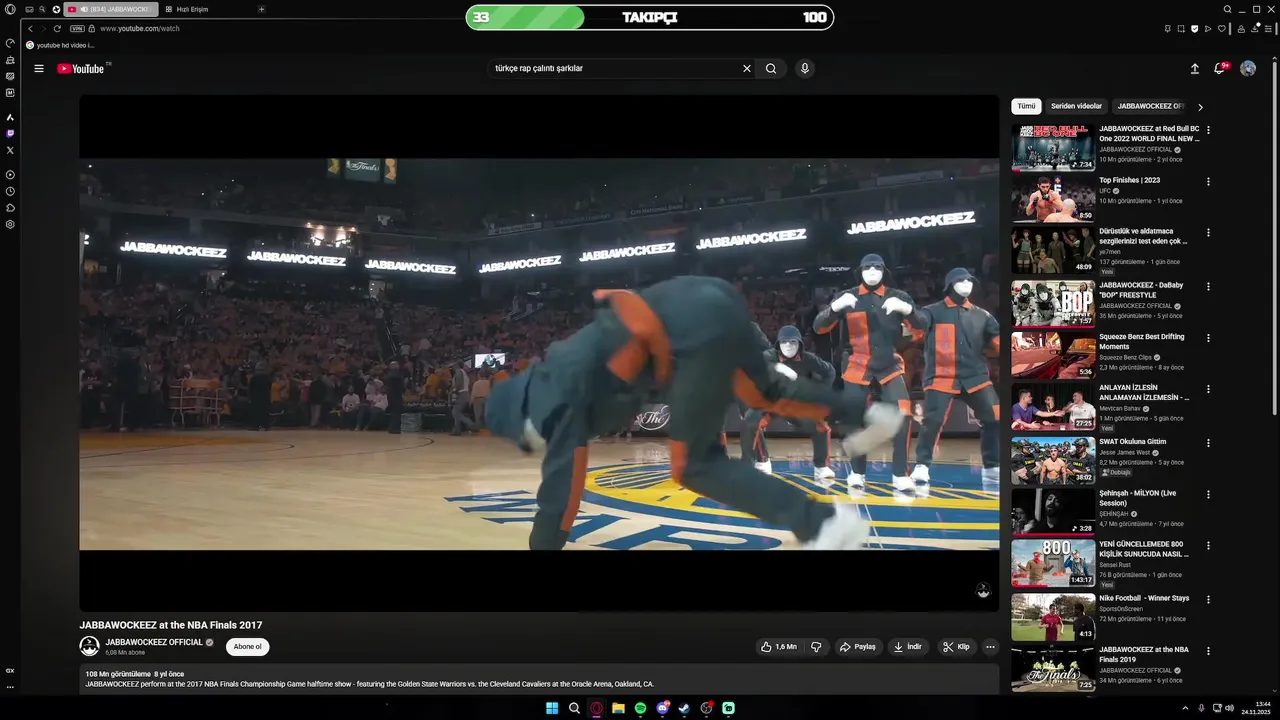Open File Explorer from the taskbar
Screen dimensions: 1280x720
[618, 708]
